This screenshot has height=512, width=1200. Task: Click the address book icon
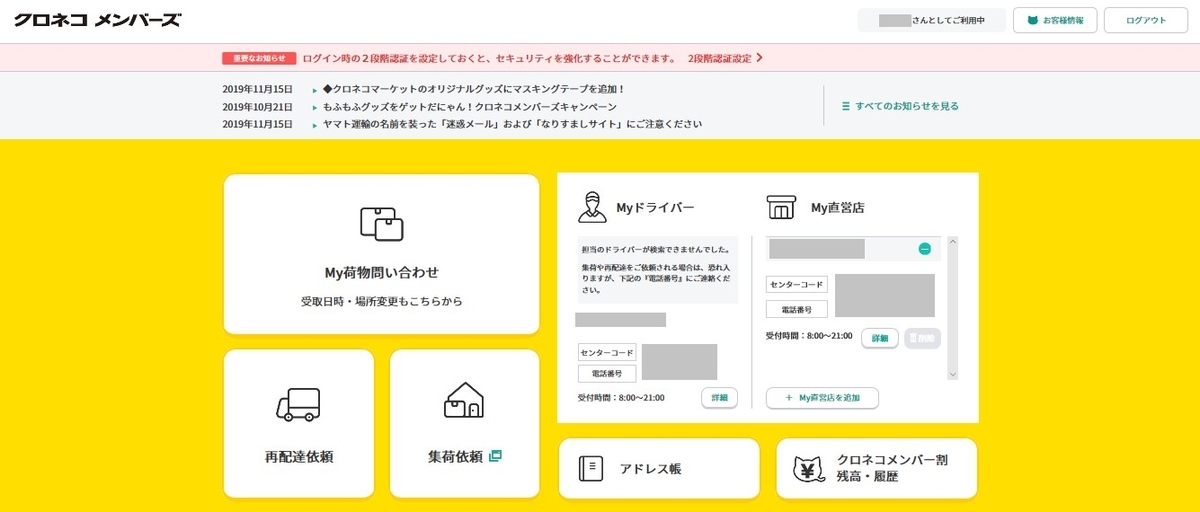591,468
